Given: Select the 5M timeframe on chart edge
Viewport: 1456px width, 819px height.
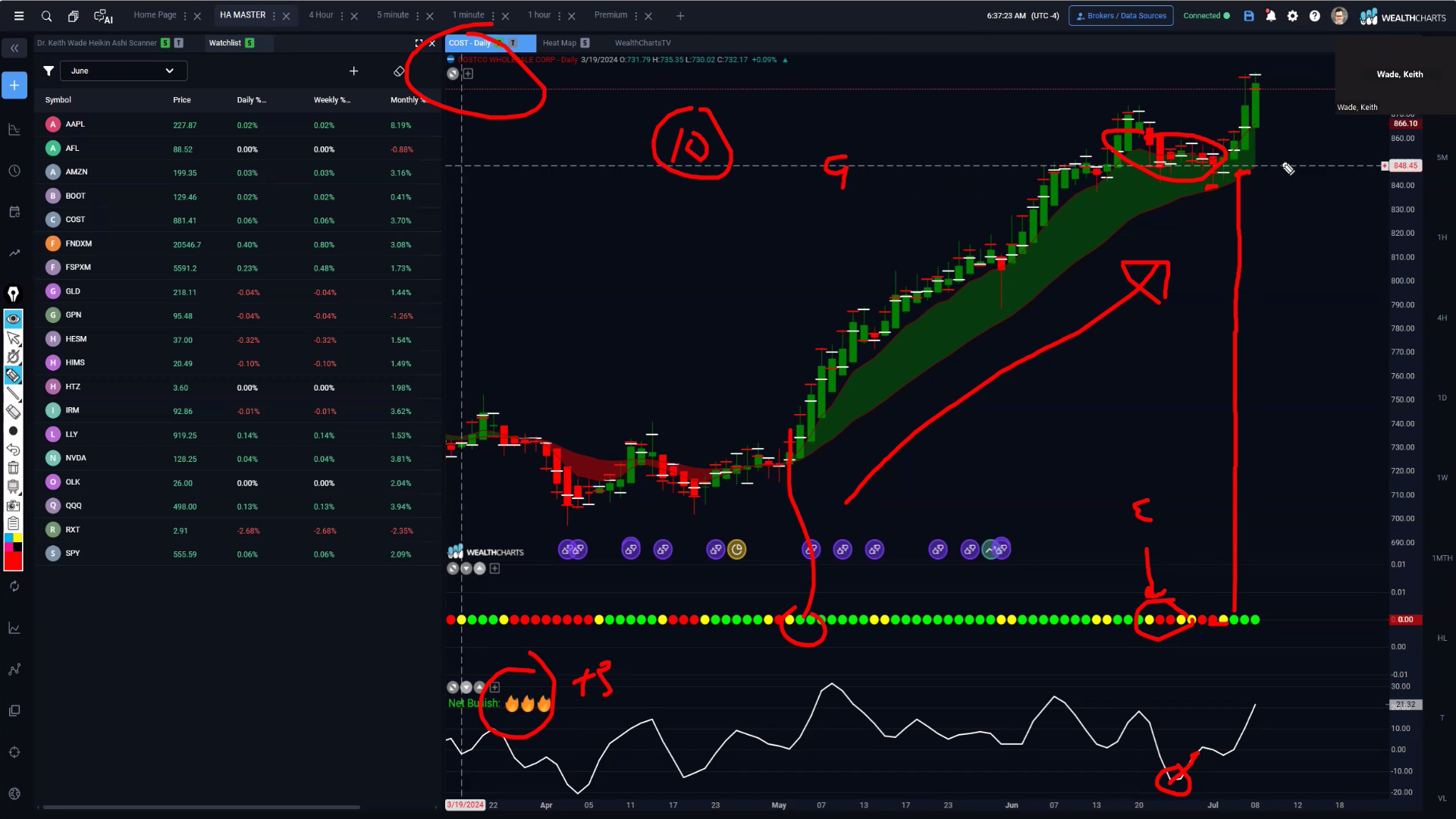Looking at the screenshot, I should coord(1442,158).
